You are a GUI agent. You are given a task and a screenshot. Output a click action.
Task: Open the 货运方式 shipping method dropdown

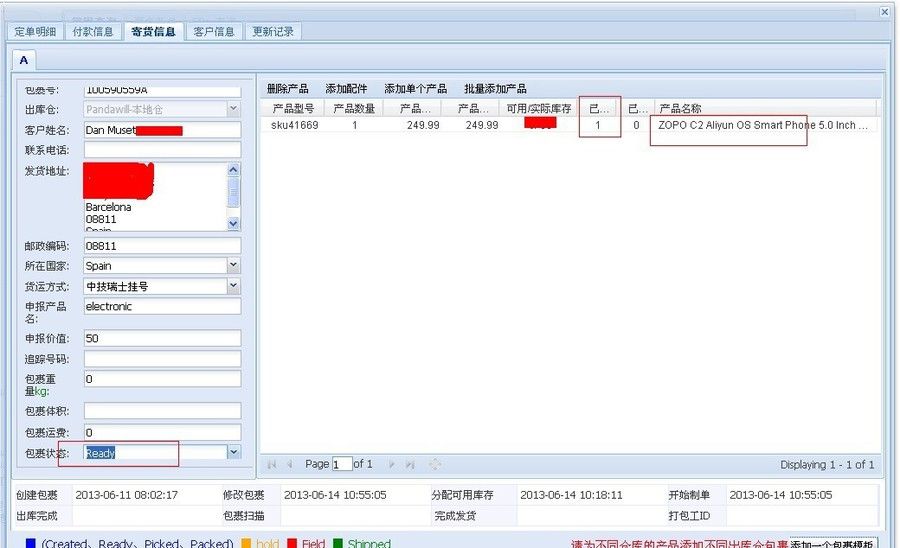(x=233, y=286)
